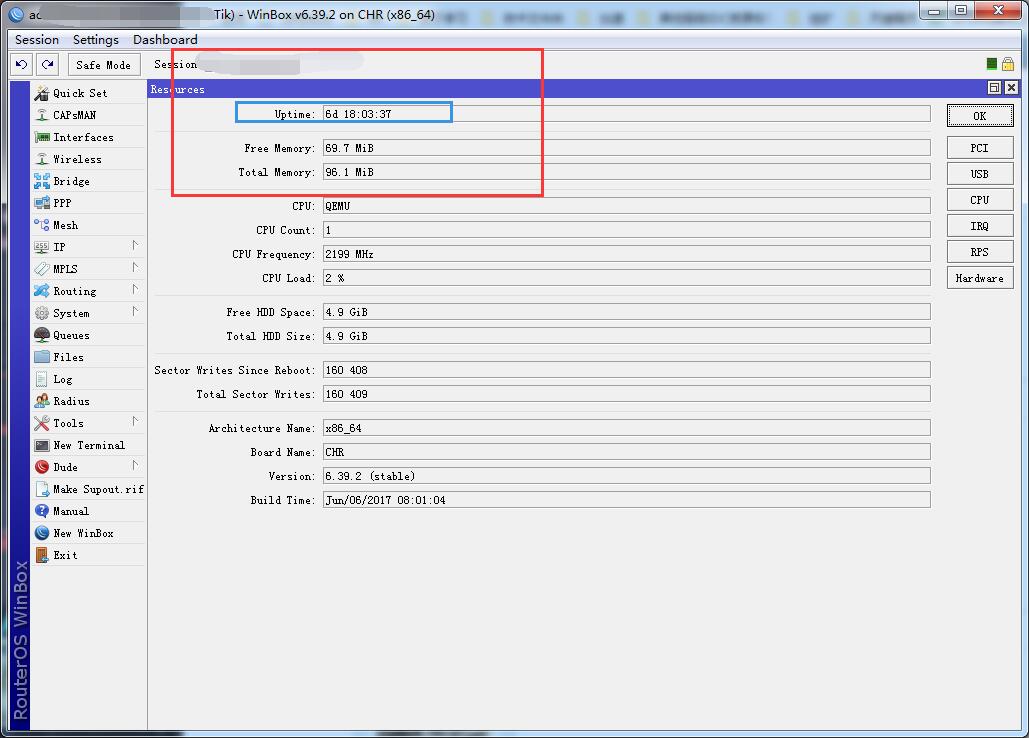Toggle Safe Mode
This screenshot has height=738, width=1029.
[x=104, y=64]
